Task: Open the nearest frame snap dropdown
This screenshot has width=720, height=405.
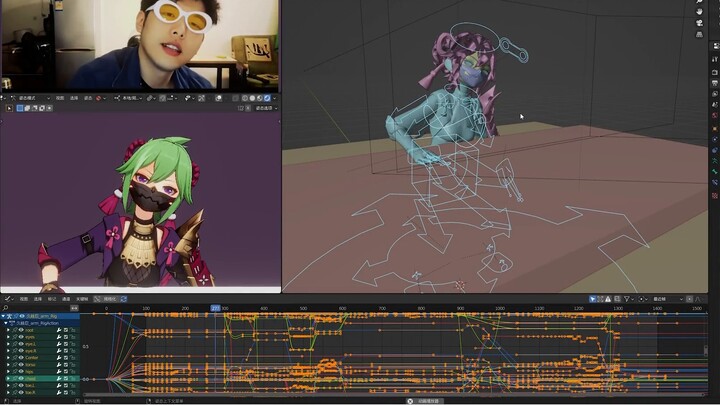Action: (667, 299)
